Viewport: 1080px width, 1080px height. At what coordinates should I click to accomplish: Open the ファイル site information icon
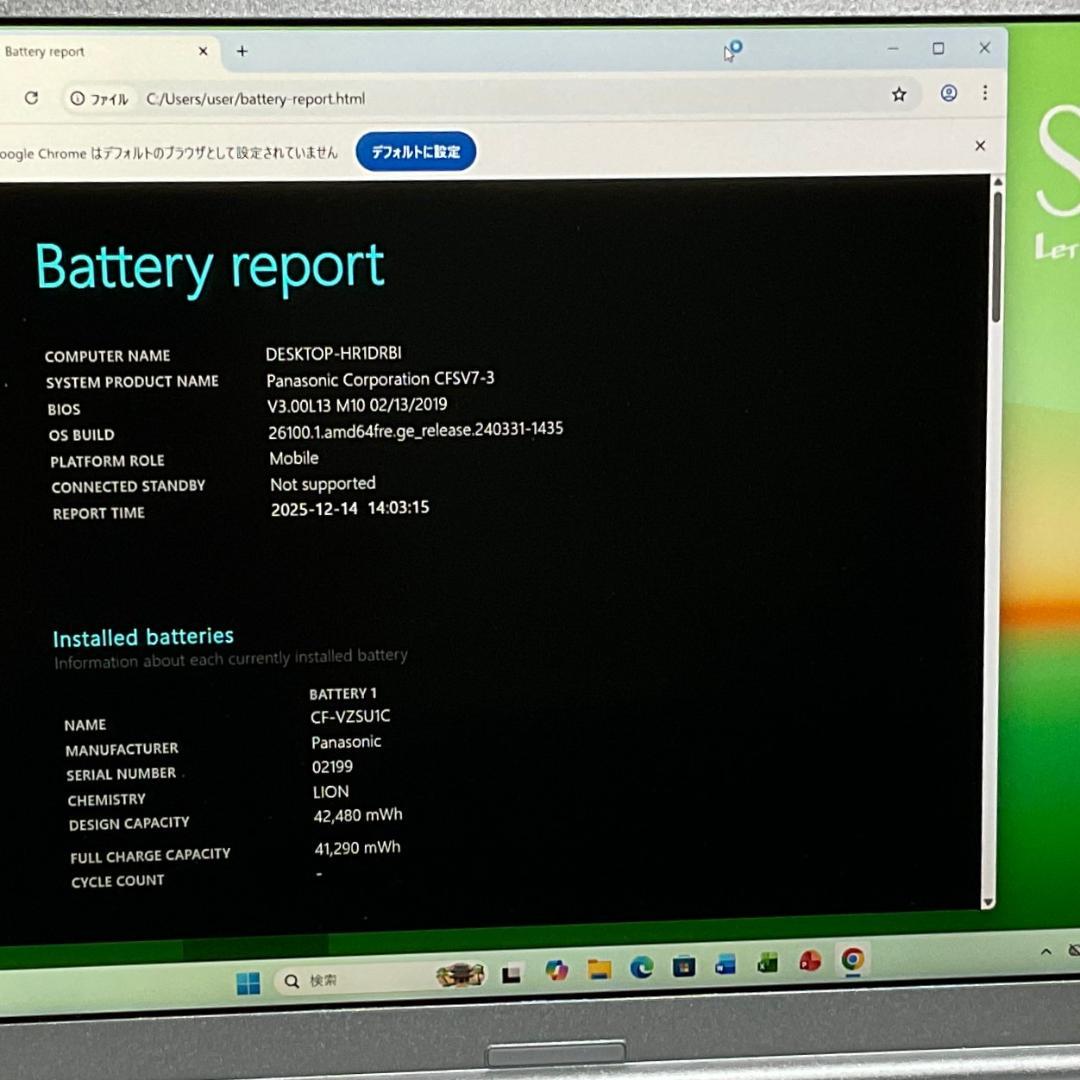point(76,98)
